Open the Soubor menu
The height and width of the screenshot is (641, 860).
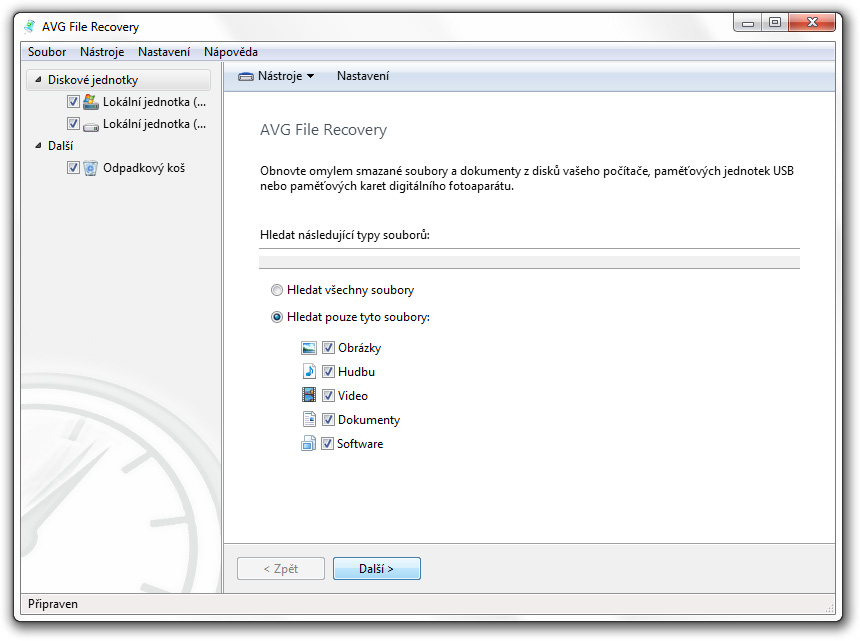pyautogui.click(x=47, y=52)
